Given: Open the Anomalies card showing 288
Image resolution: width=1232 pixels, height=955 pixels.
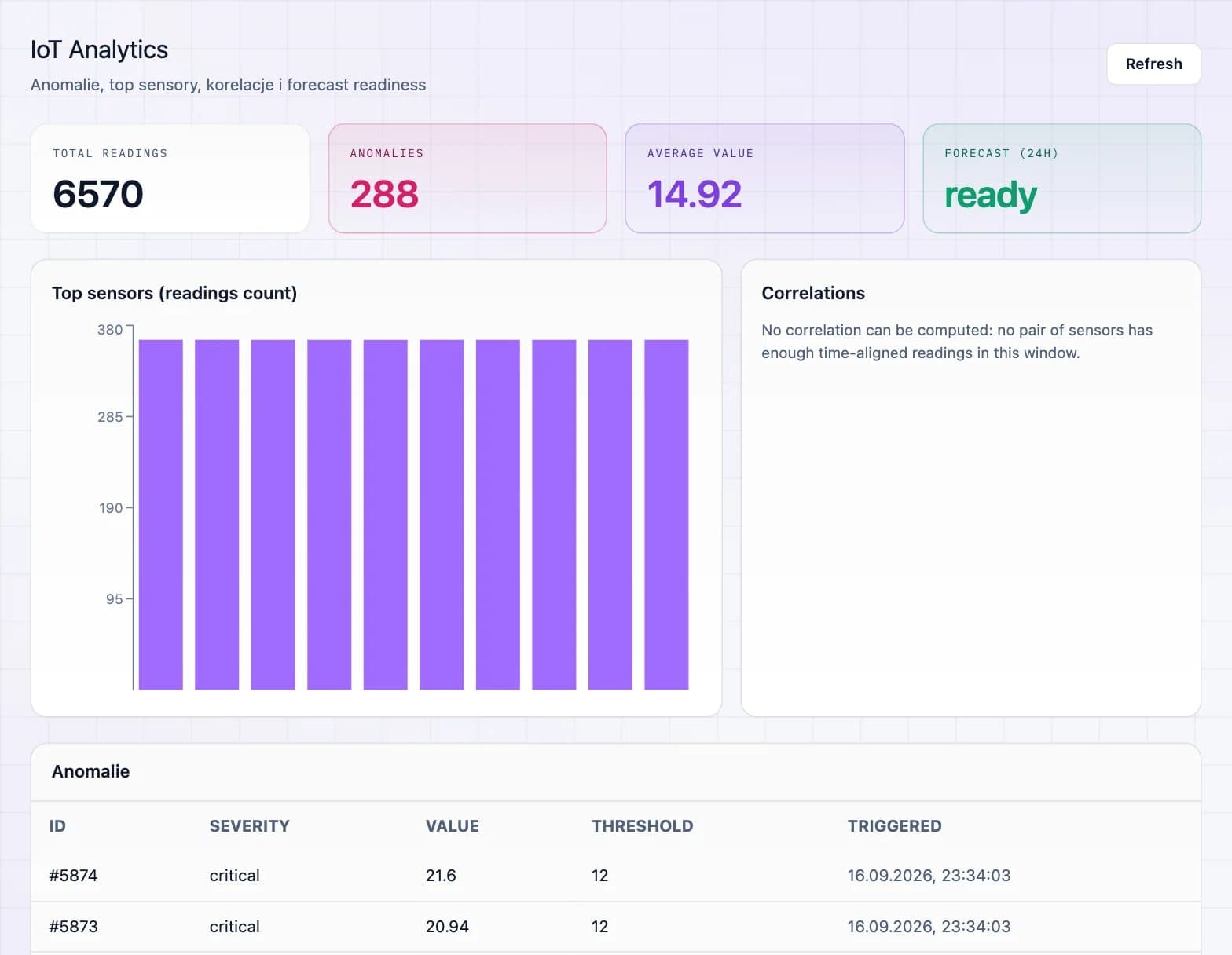Looking at the screenshot, I should pyautogui.click(x=467, y=178).
